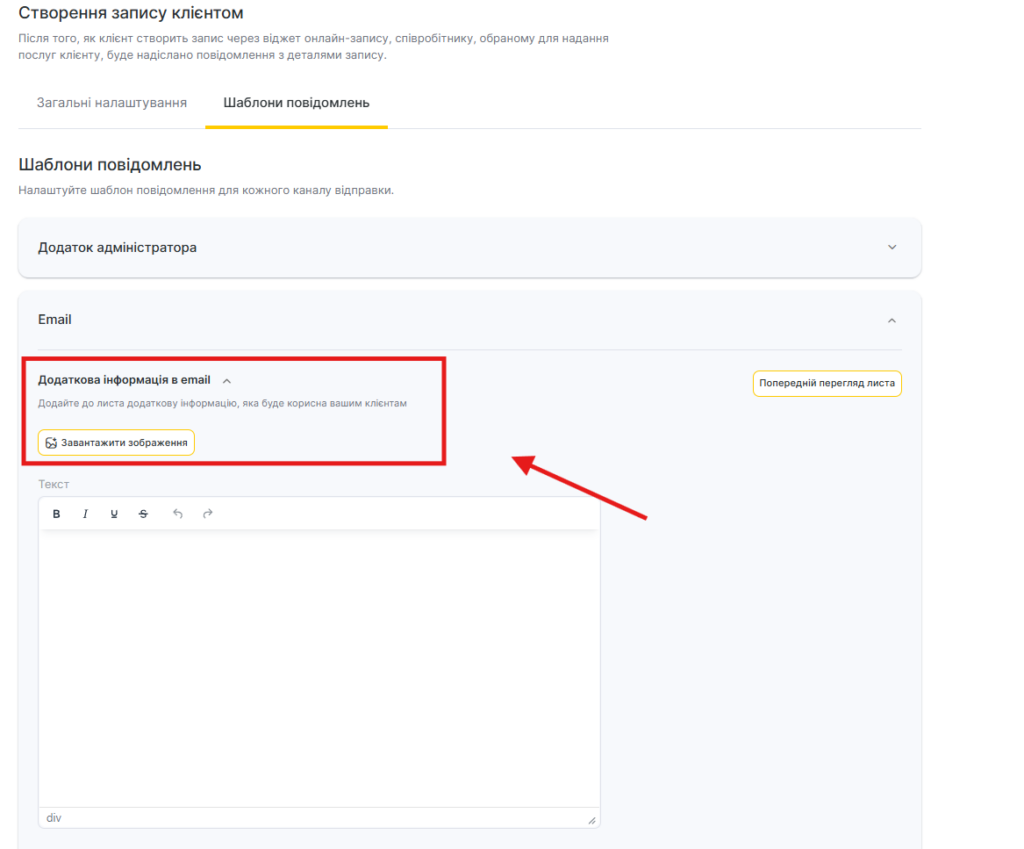The width and height of the screenshot is (1024, 849).
Task: Click the Email section heading
Action: pyautogui.click(x=55, y=320)
